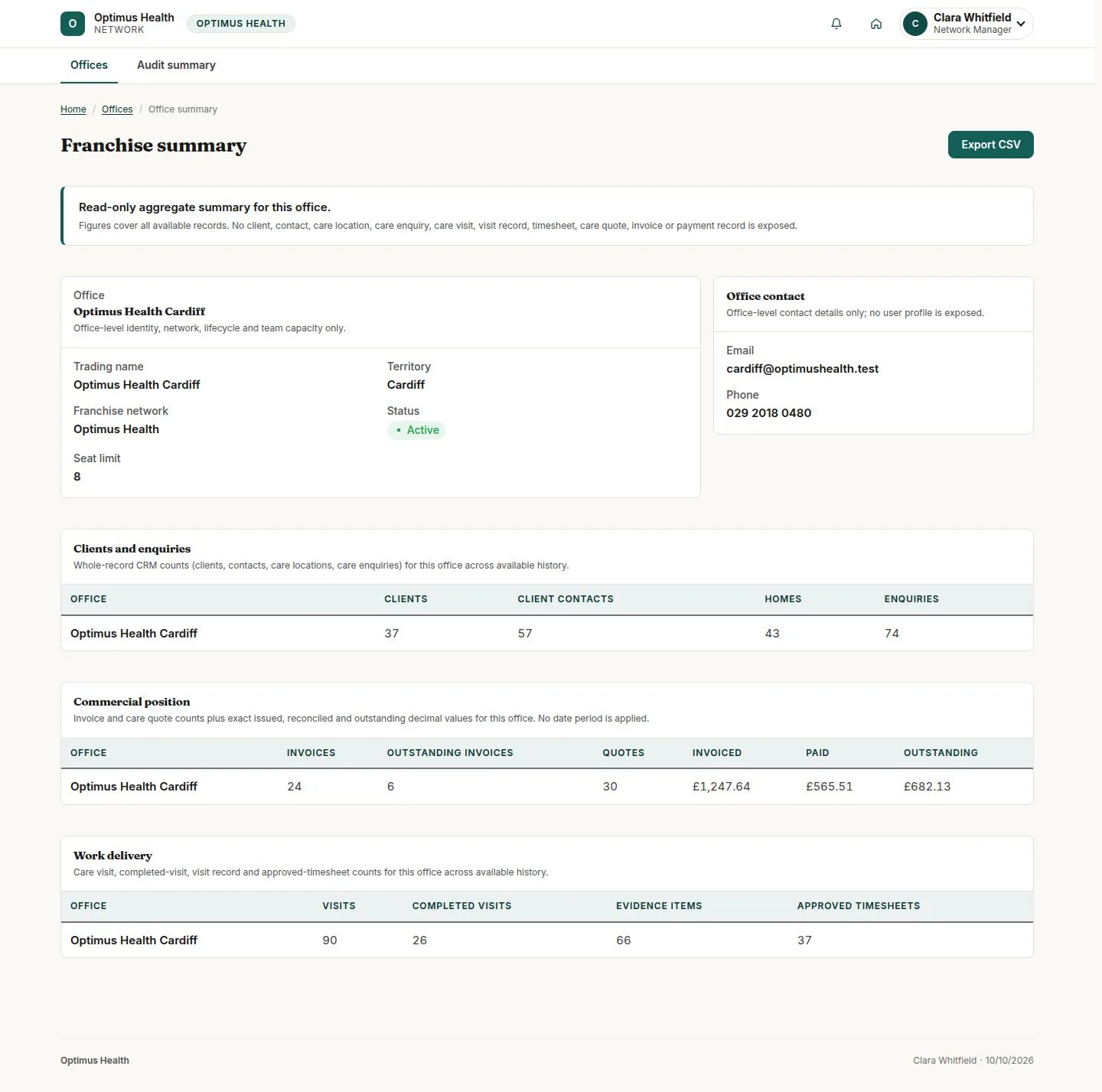Switch to the Audit summary tab
Image resolution: width=1102 pixels, height=1092 pixels.
point(176,66)
